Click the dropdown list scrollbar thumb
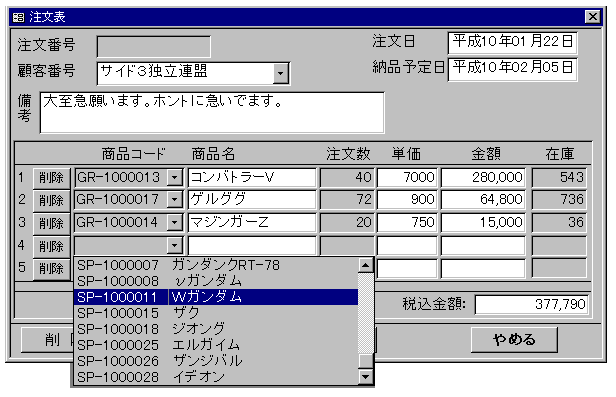The width and height of the screenshot is (616, 397). (x=366, y=361)
